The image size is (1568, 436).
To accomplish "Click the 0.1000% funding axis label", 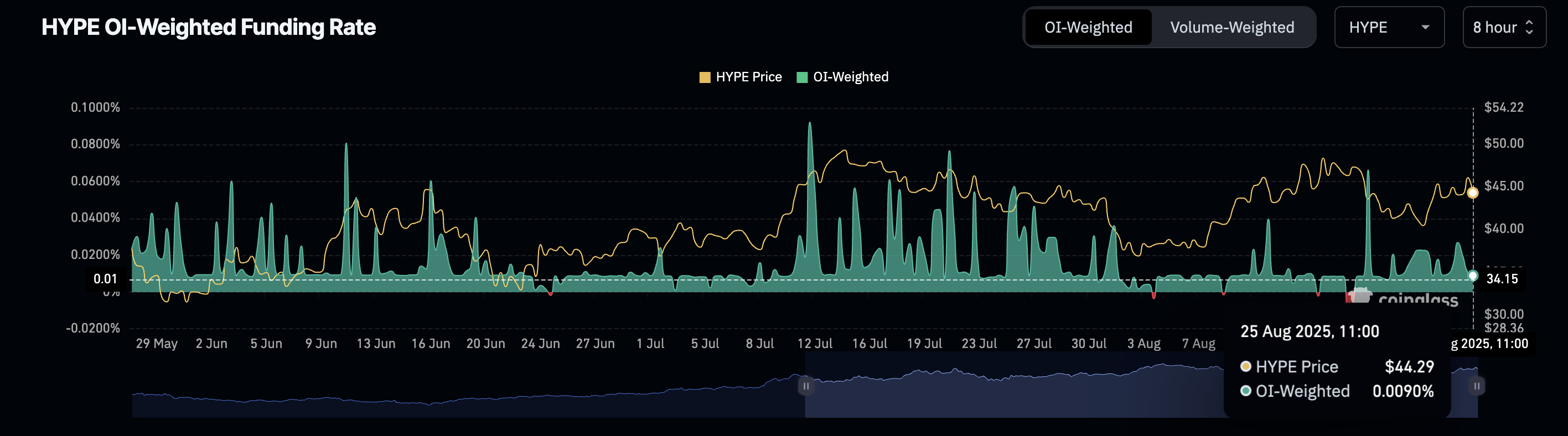I will coord(96,108).
